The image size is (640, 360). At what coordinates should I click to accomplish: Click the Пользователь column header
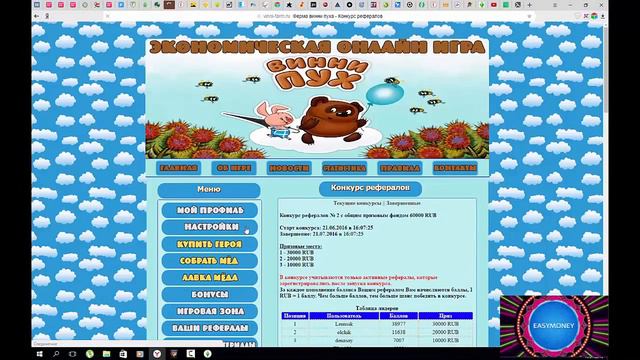(344, 316)
